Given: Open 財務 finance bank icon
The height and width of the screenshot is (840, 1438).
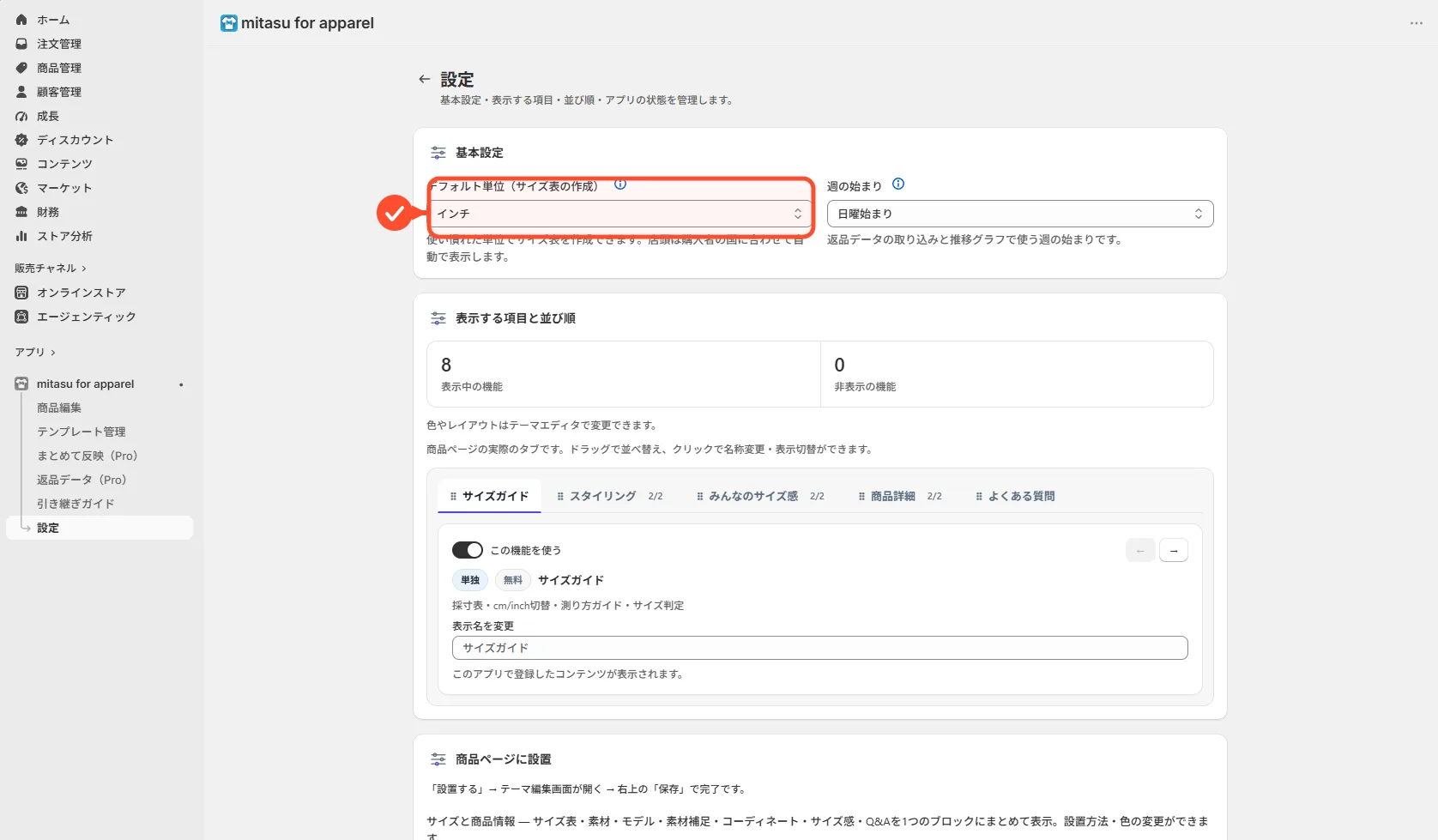Looking at the screenshot, I should 21,212.
